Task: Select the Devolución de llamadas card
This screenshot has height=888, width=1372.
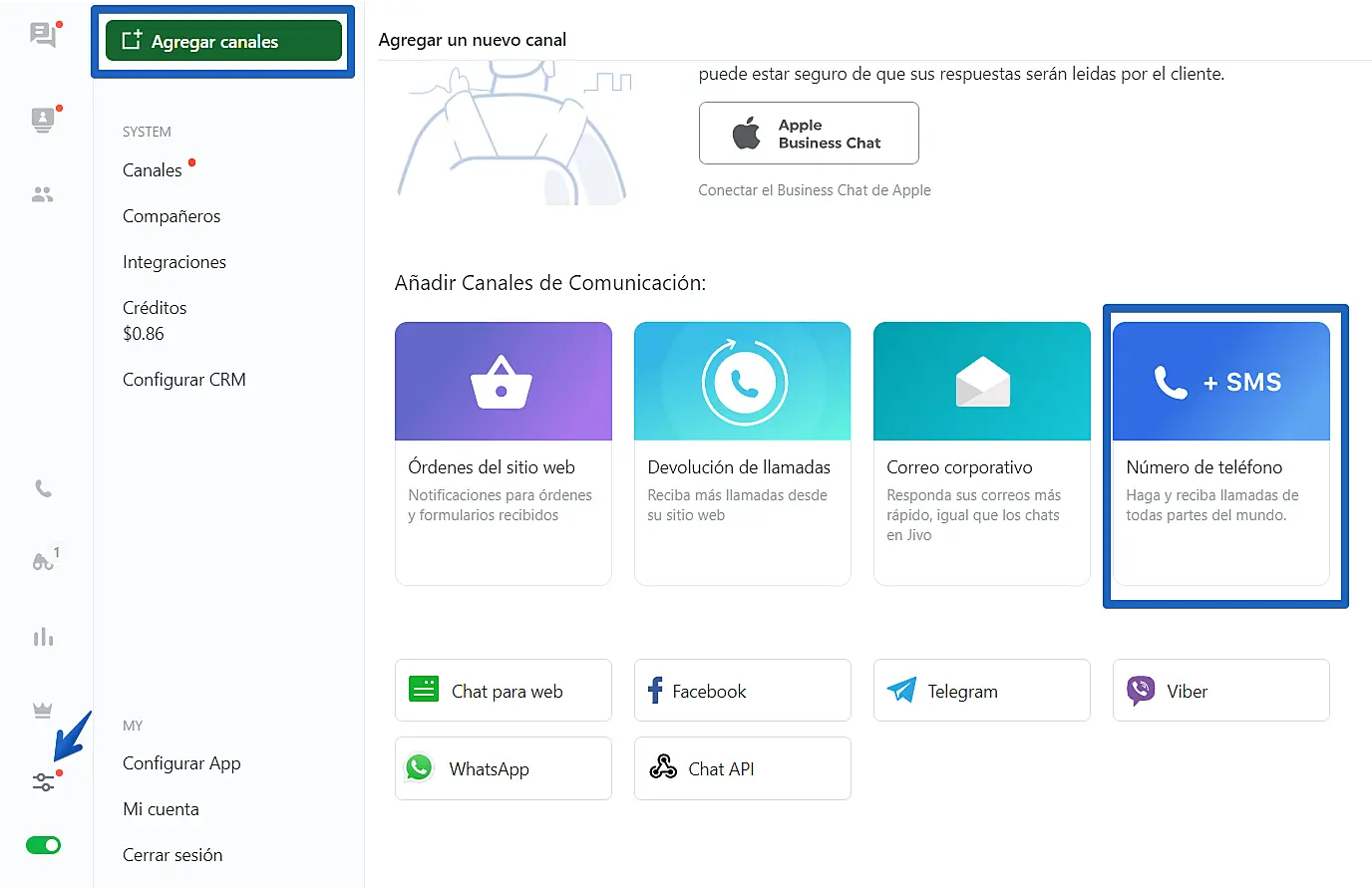Action: [x=742, y=453]
